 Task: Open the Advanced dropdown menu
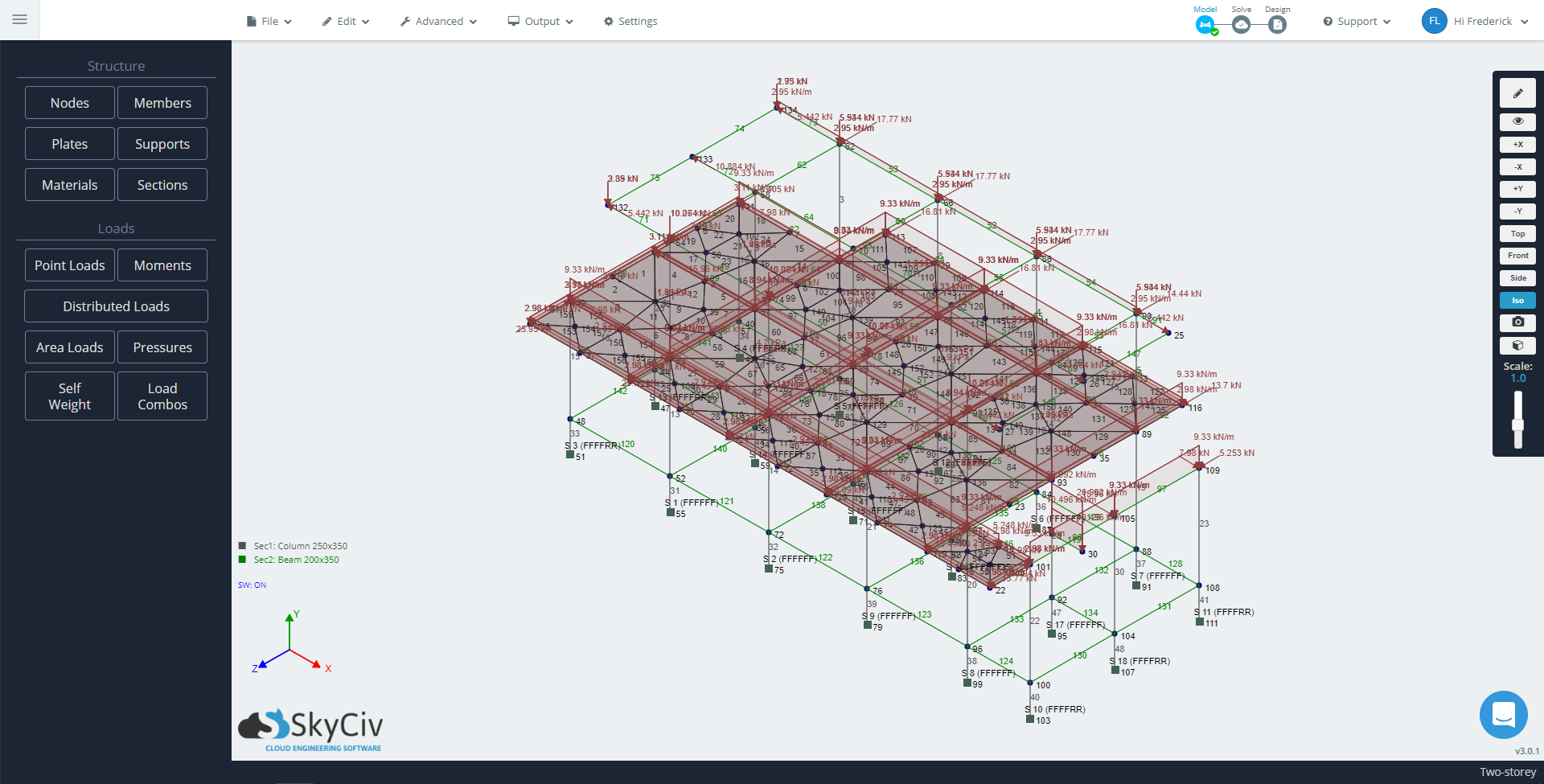coord(439,22)
